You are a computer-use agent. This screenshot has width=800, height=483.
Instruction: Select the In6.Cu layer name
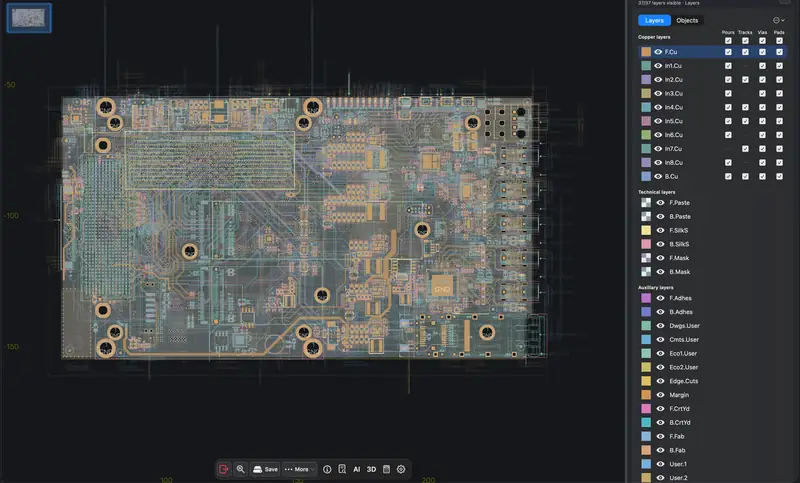tap(673, 135)
